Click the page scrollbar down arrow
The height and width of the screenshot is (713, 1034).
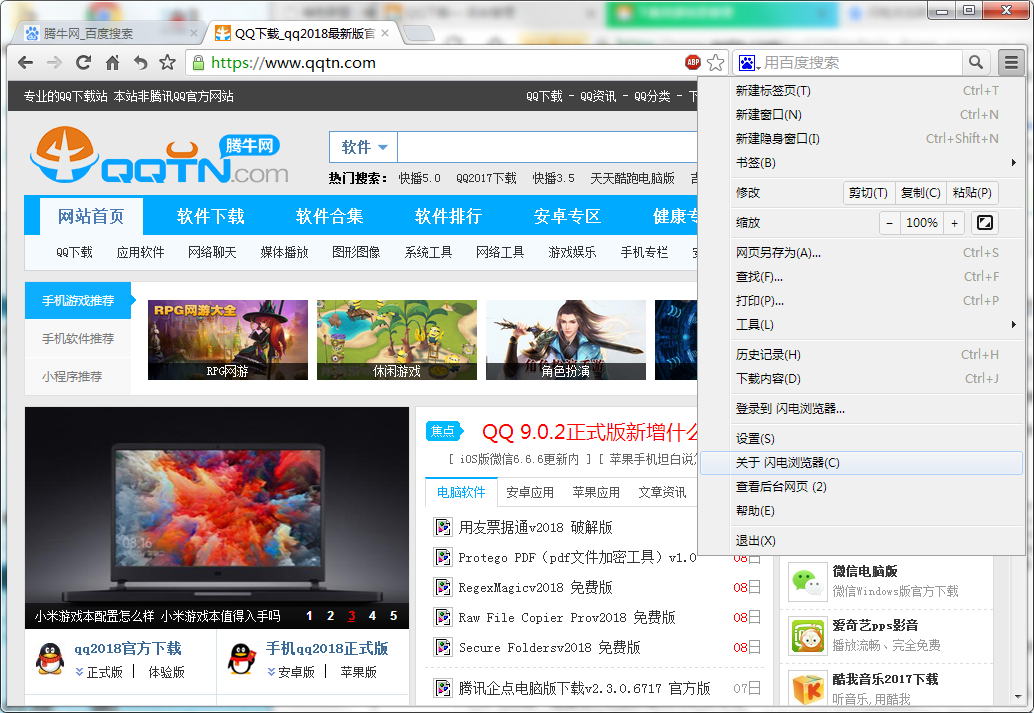(x=1018, y=697)
